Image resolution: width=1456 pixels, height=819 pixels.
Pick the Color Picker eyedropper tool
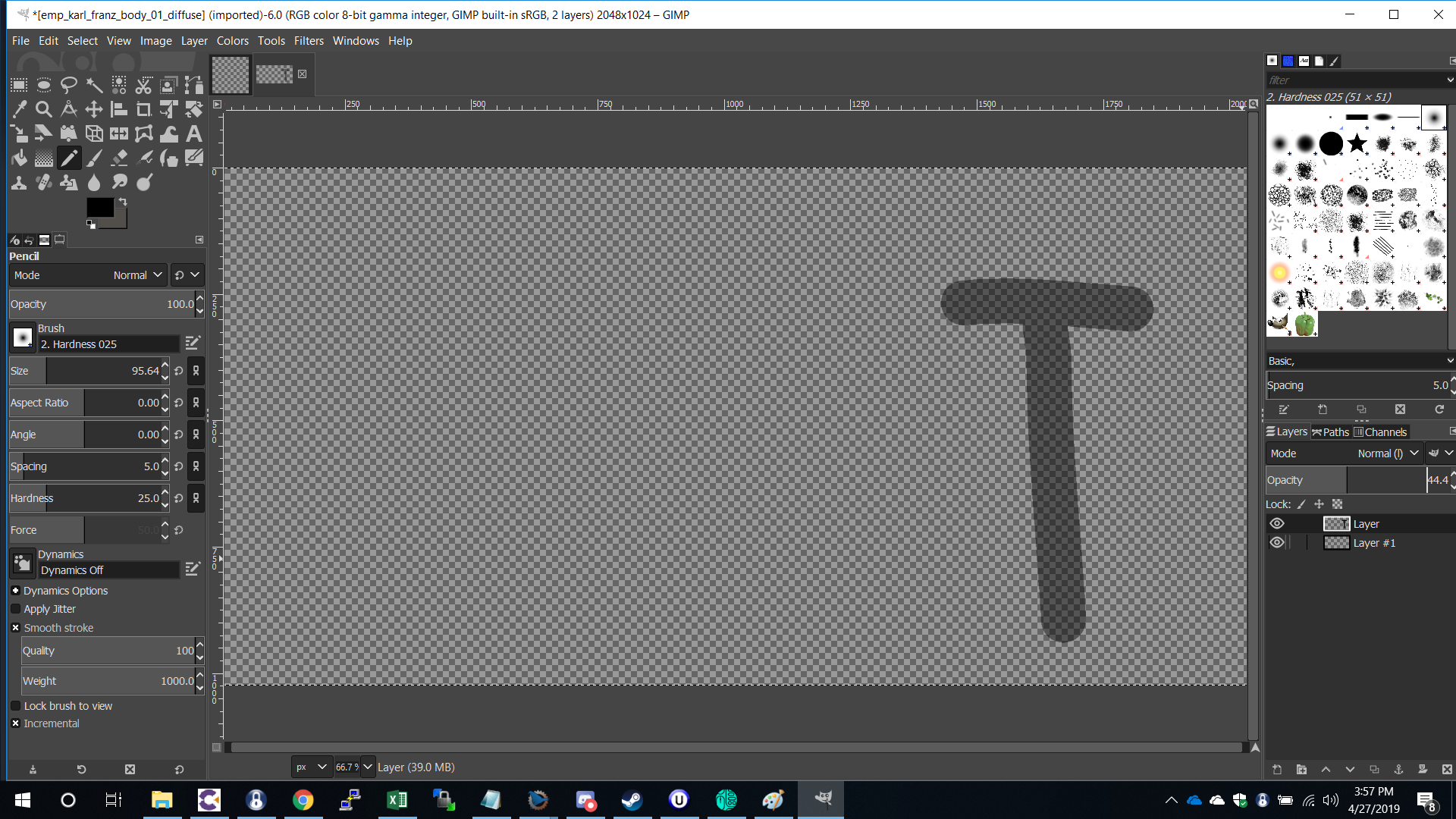pos(19,110)
